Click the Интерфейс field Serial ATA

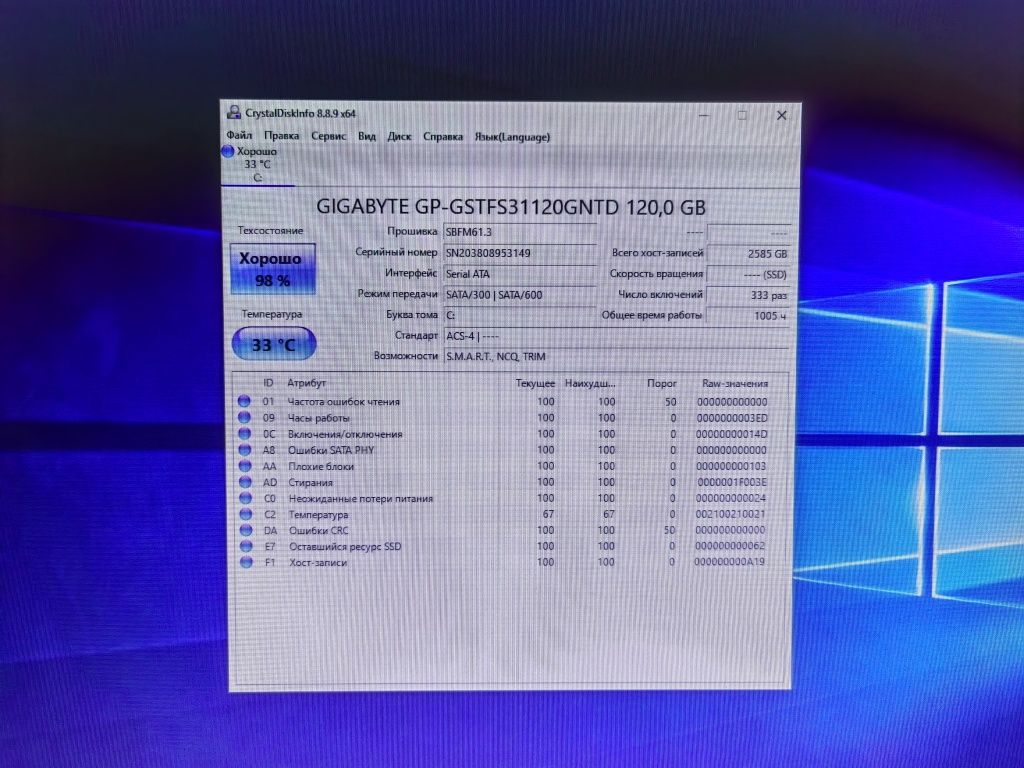point(519,274)
